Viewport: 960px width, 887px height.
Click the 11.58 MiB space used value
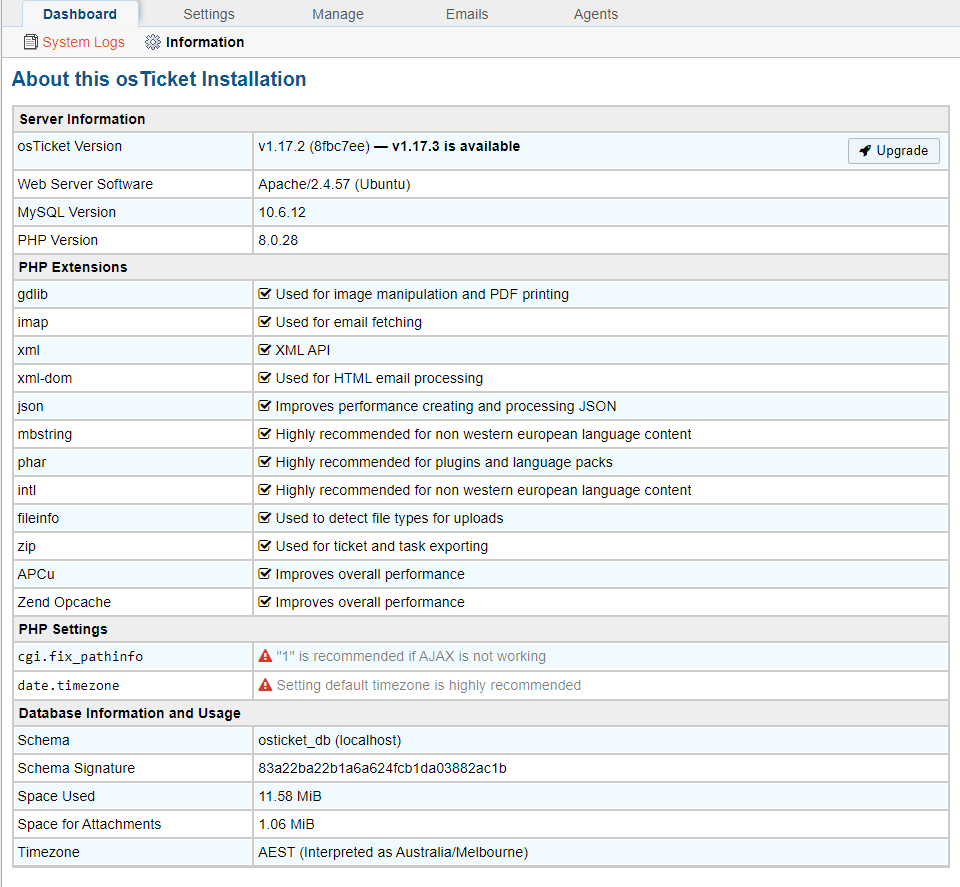[290, 796]
